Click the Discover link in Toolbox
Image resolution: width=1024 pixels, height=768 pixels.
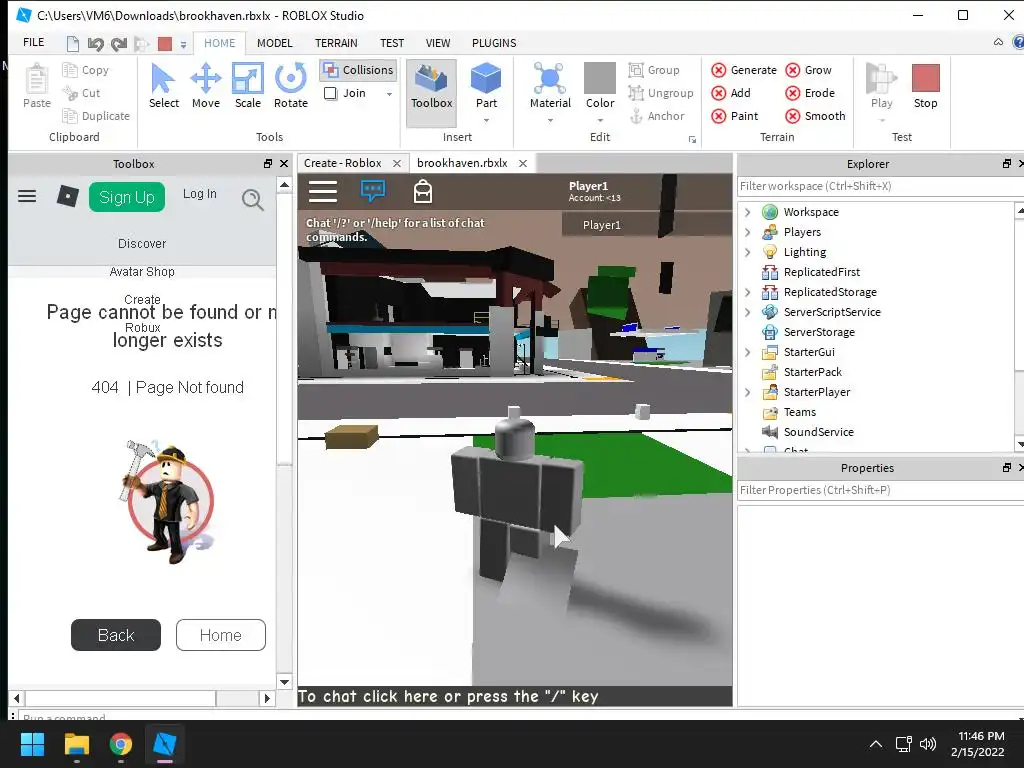pyautogui.click(x=142, y=244)
